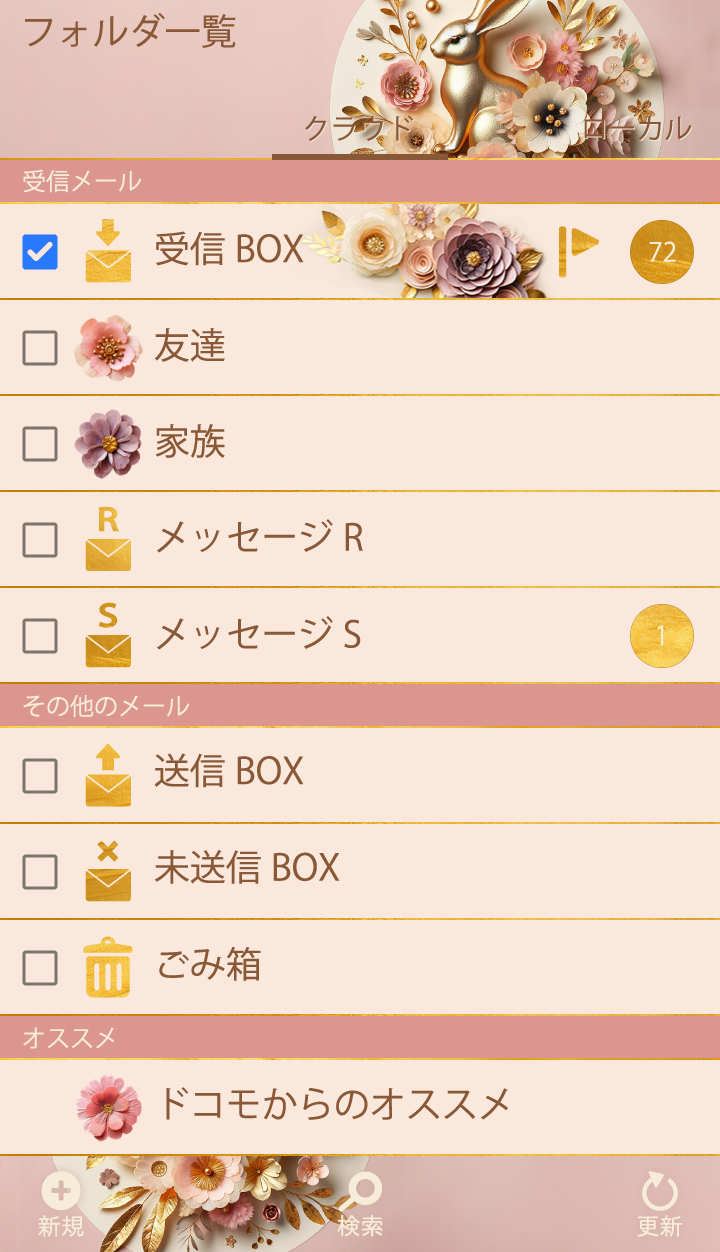
Task: Tap the メッセージS envelope icon
Action: (108, 635)
